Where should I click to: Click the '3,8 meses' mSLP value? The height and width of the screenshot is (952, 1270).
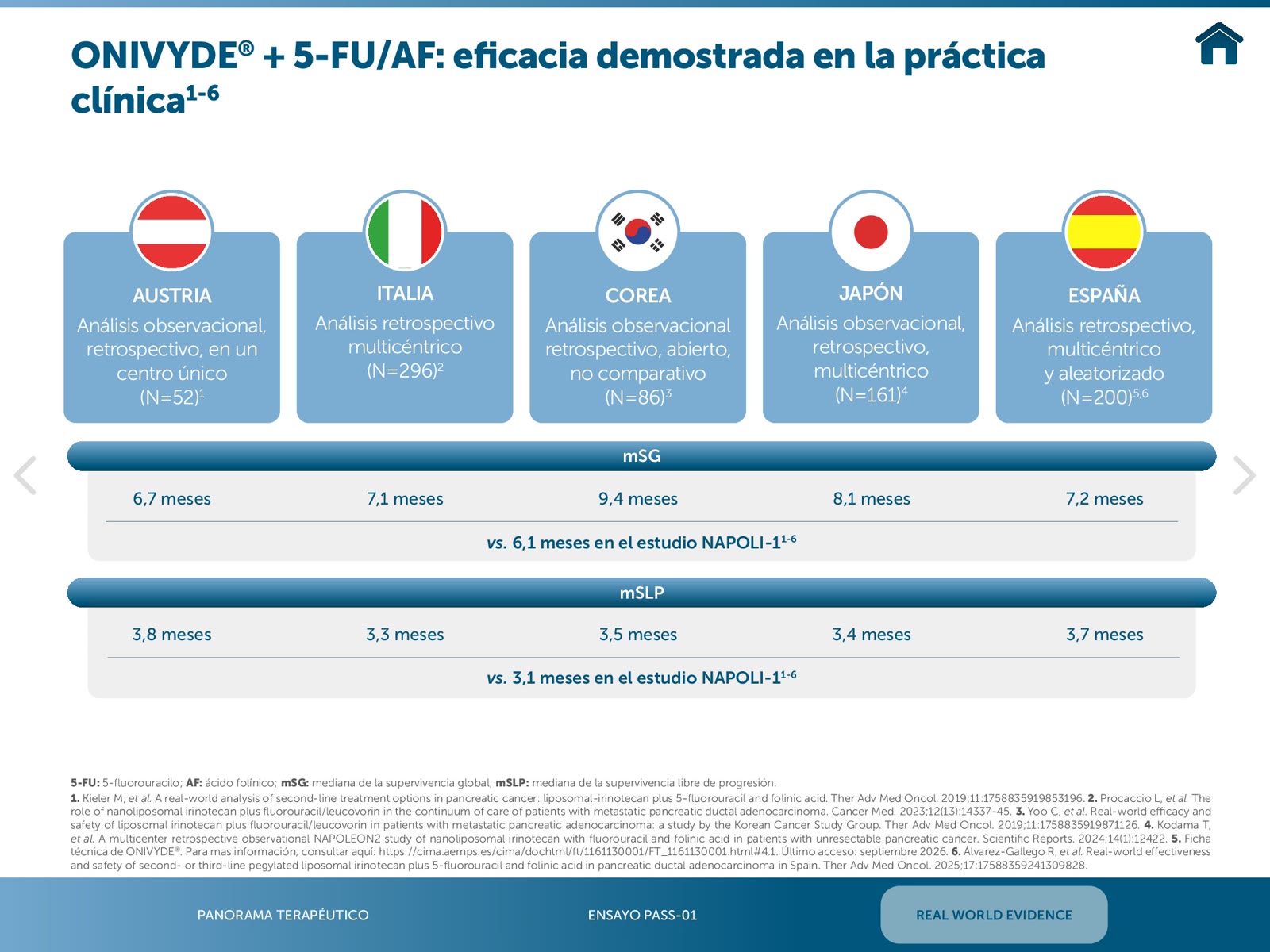(171, 635)
